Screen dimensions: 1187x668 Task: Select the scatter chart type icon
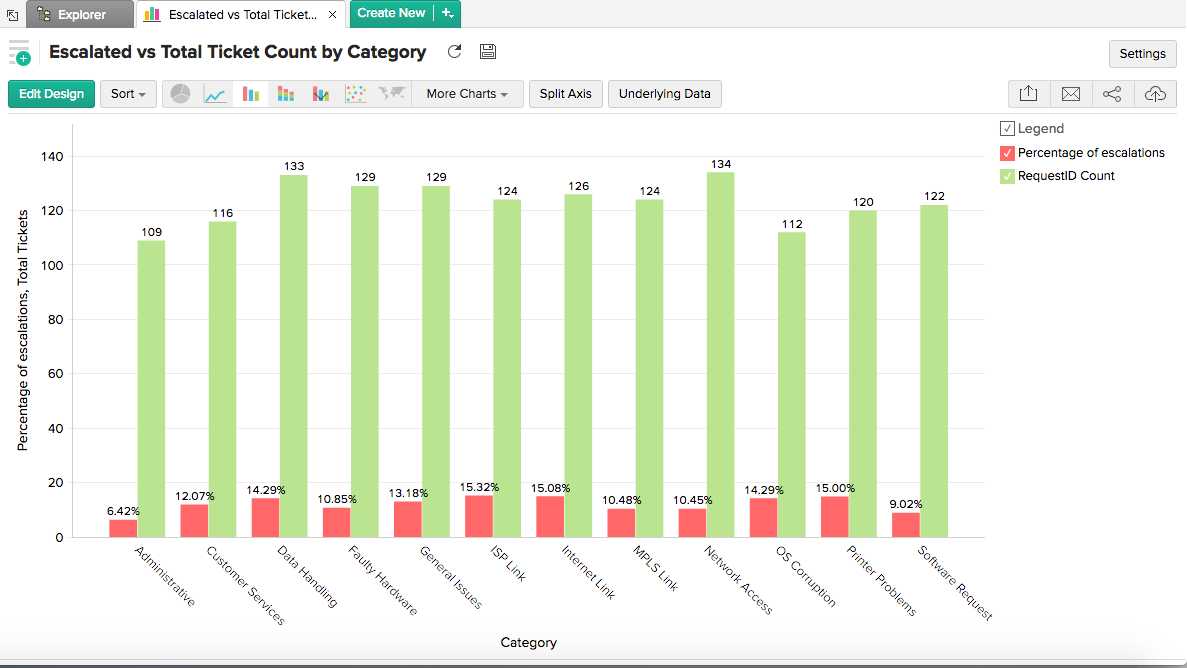[x=356, y=93]
